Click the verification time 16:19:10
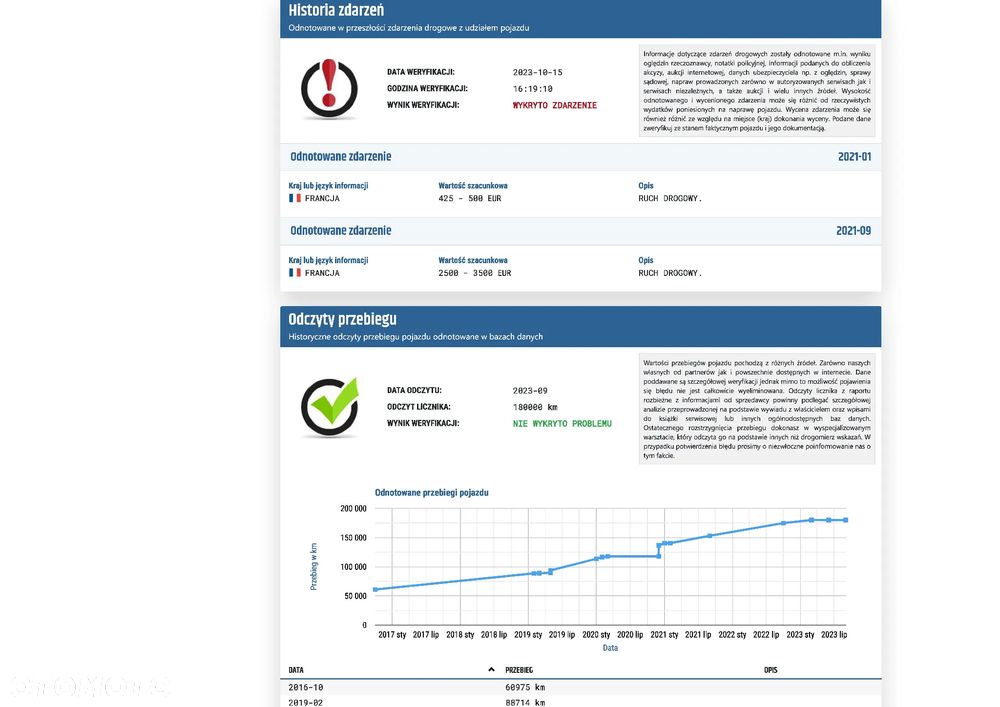Viewport: 1000px width, 707px height. click(533, 89)
